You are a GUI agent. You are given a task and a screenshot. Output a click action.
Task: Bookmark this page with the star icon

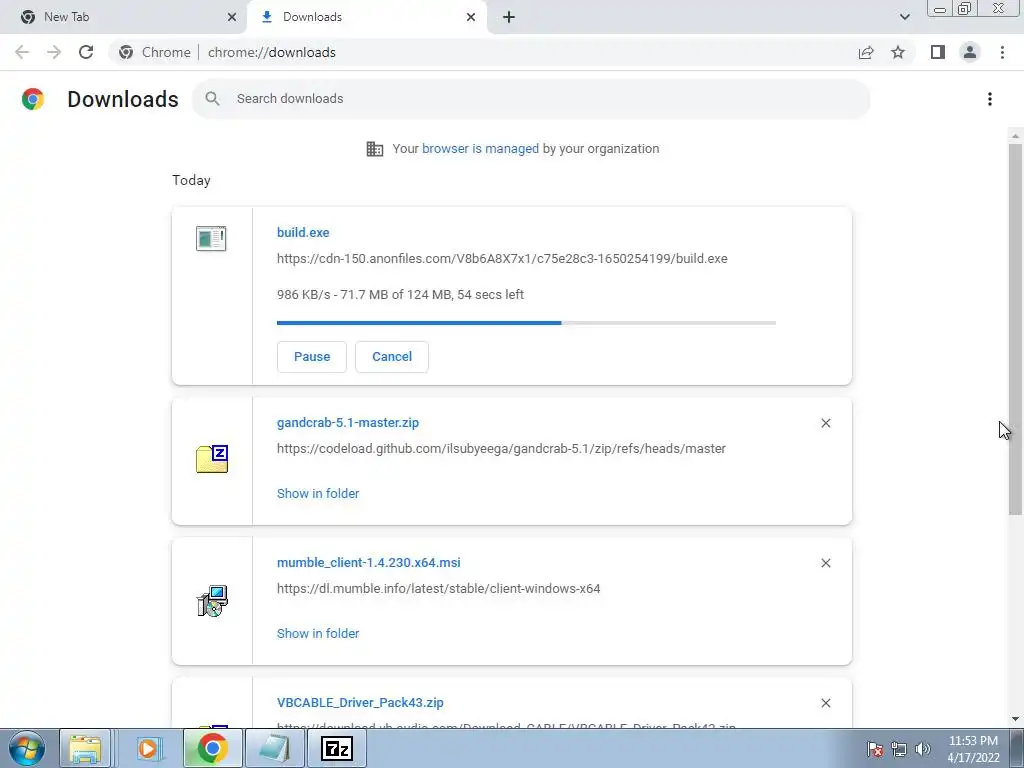(x=898, y=52)
